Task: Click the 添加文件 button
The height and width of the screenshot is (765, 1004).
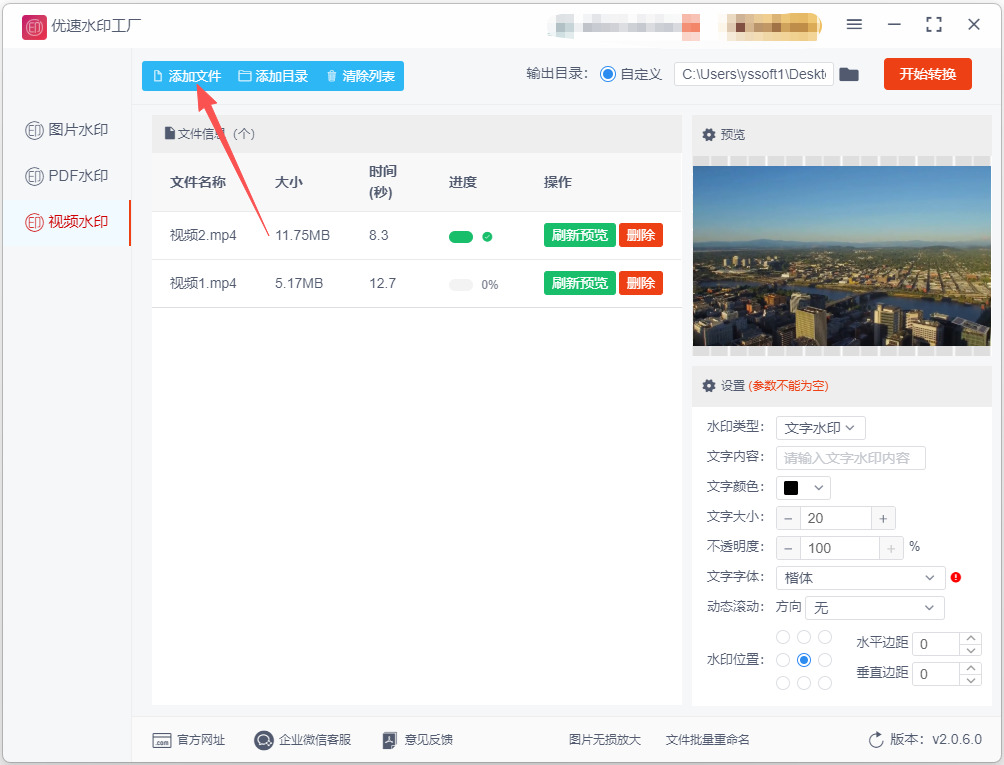Action: 187,76
